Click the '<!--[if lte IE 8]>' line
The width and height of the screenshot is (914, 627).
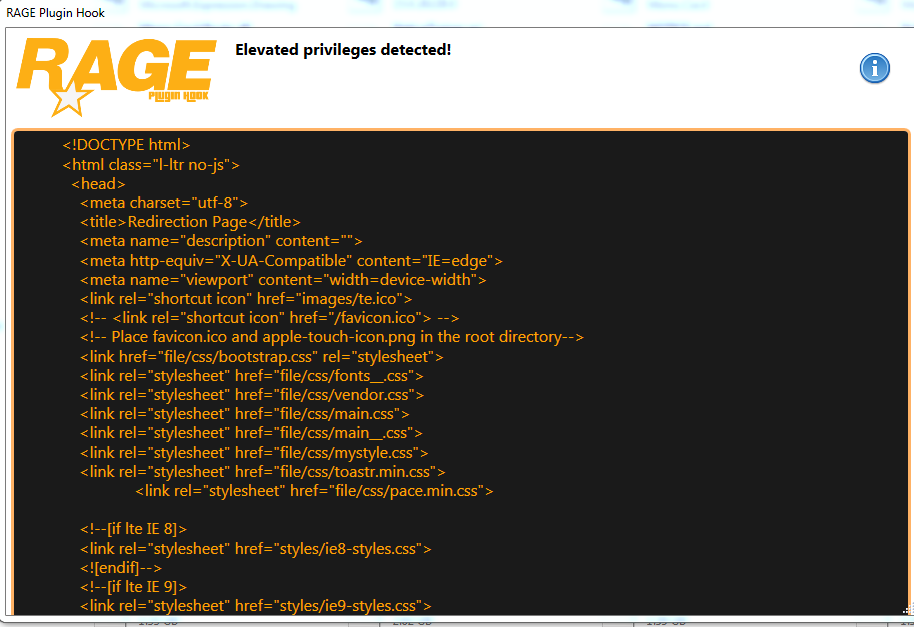(133, 529)
